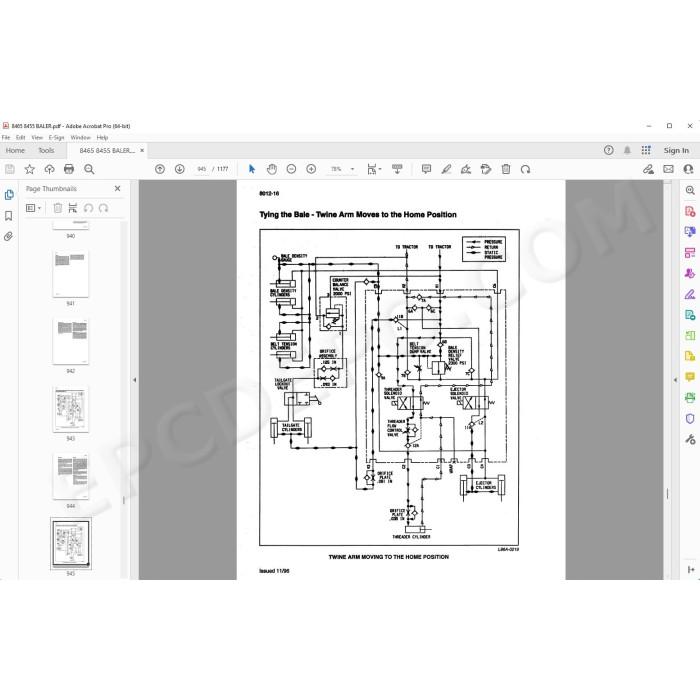Rotate pages clockwise in the thumbnails panel
Screen dimensions: 700x700
tap(104, 208)
